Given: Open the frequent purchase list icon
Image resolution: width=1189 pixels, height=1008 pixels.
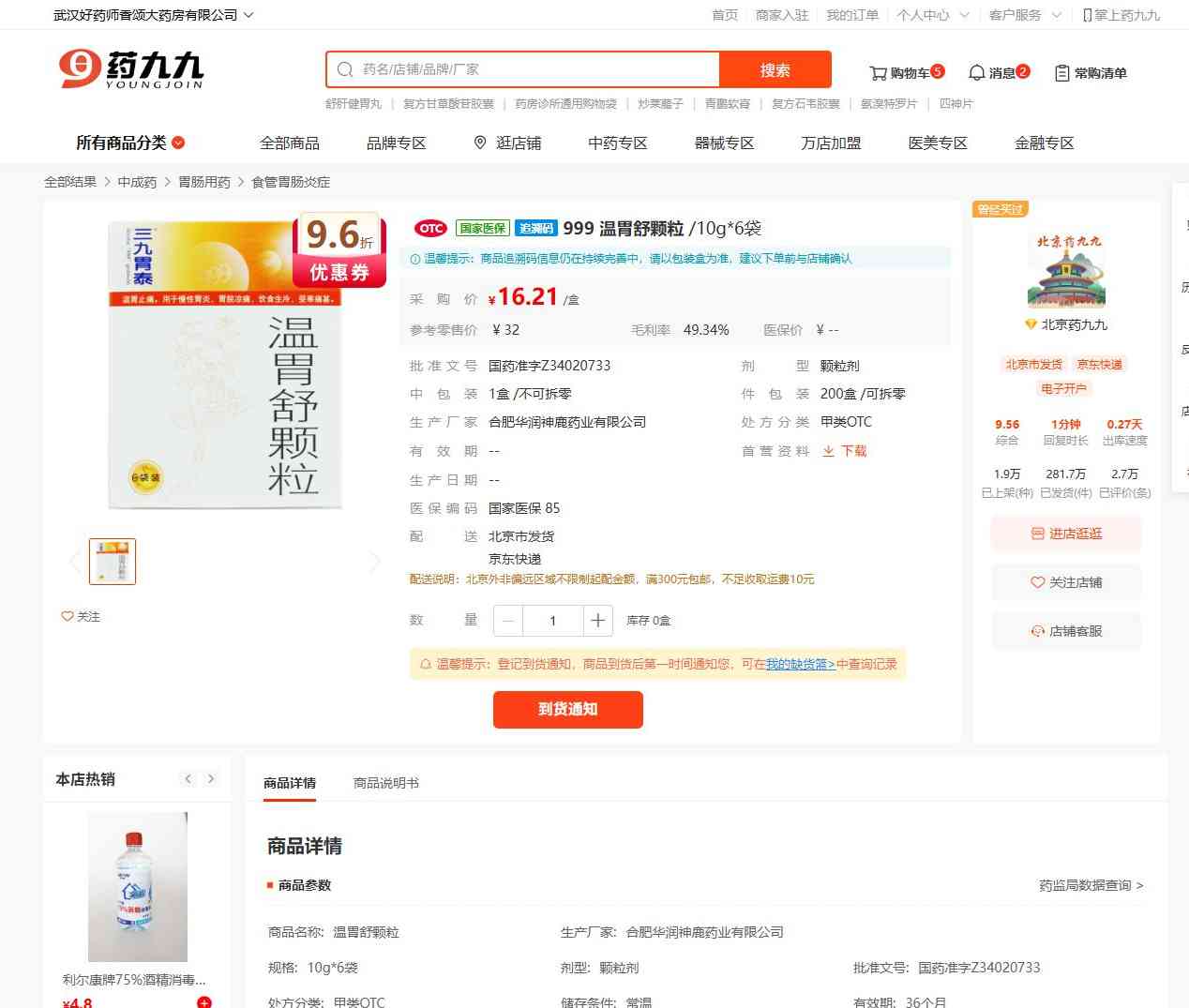Looking at the screenshot, I should (x=1062, y=73).
